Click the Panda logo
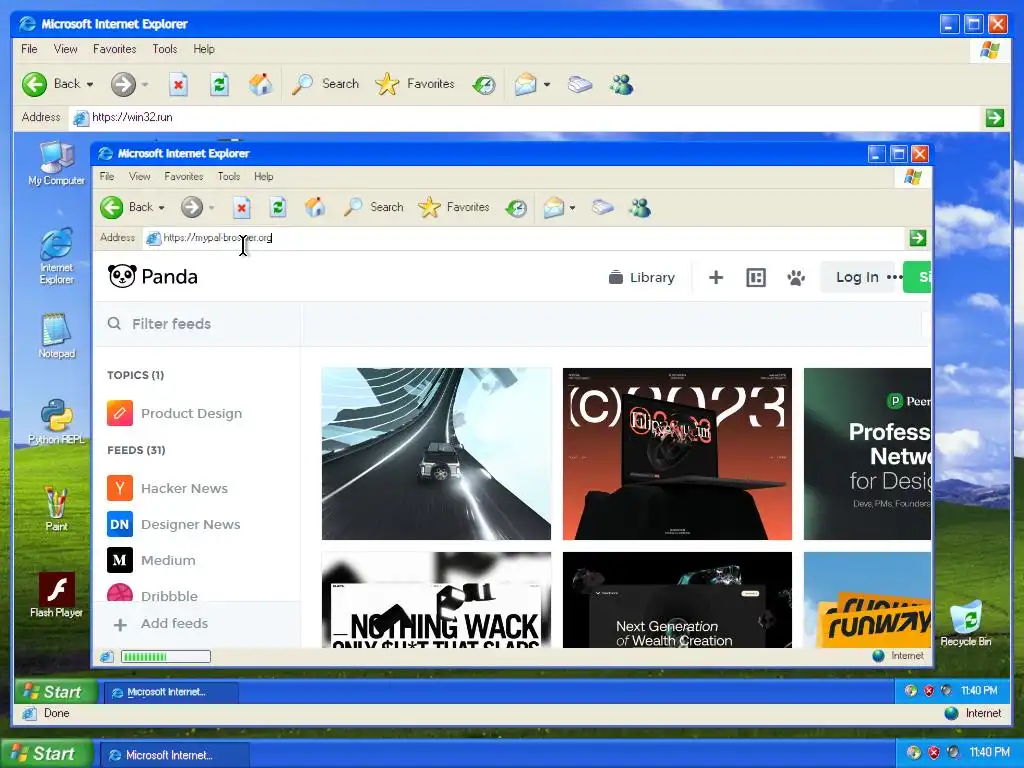 pos(153,277)
